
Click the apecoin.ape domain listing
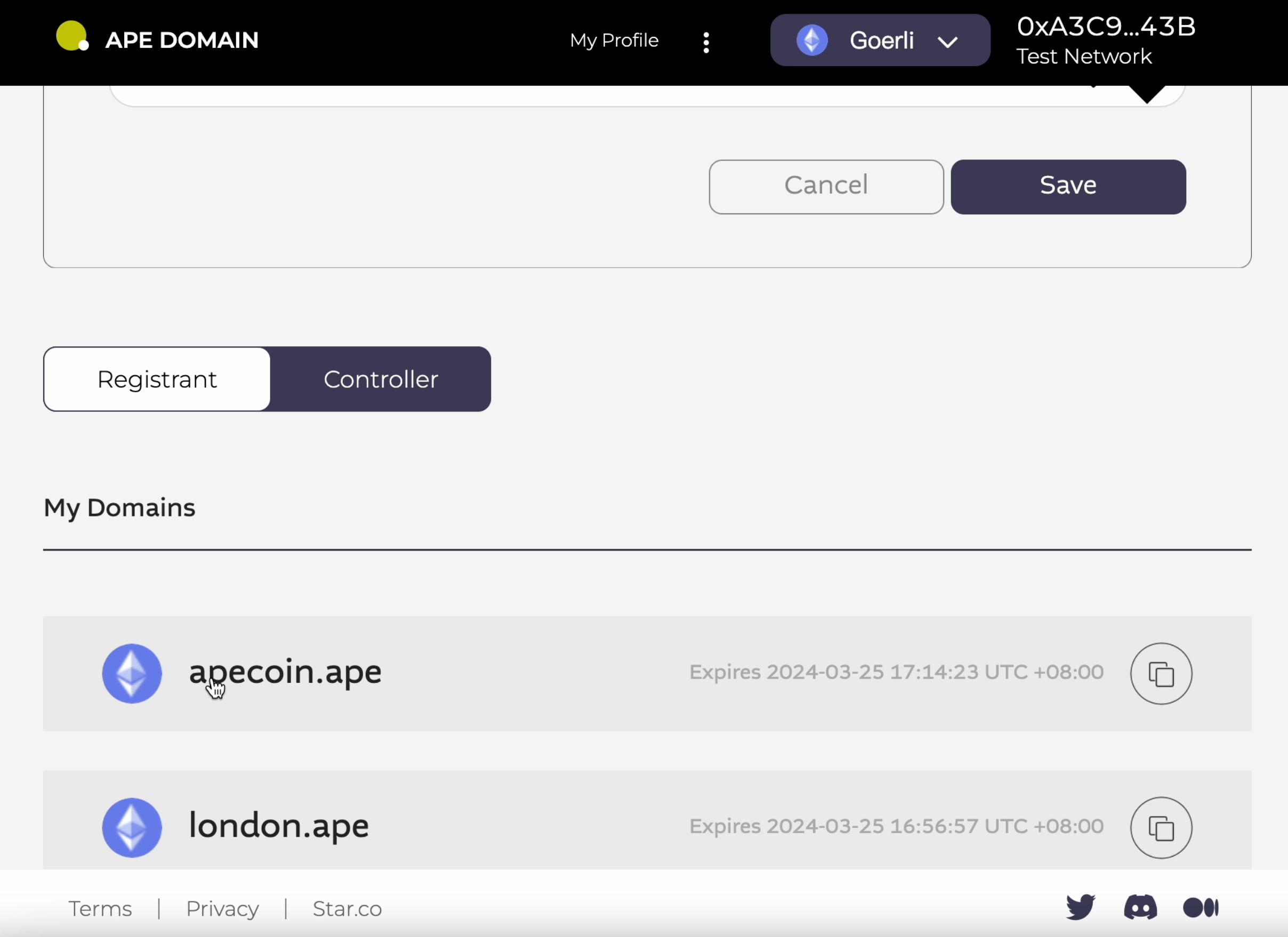coord(285,671)
